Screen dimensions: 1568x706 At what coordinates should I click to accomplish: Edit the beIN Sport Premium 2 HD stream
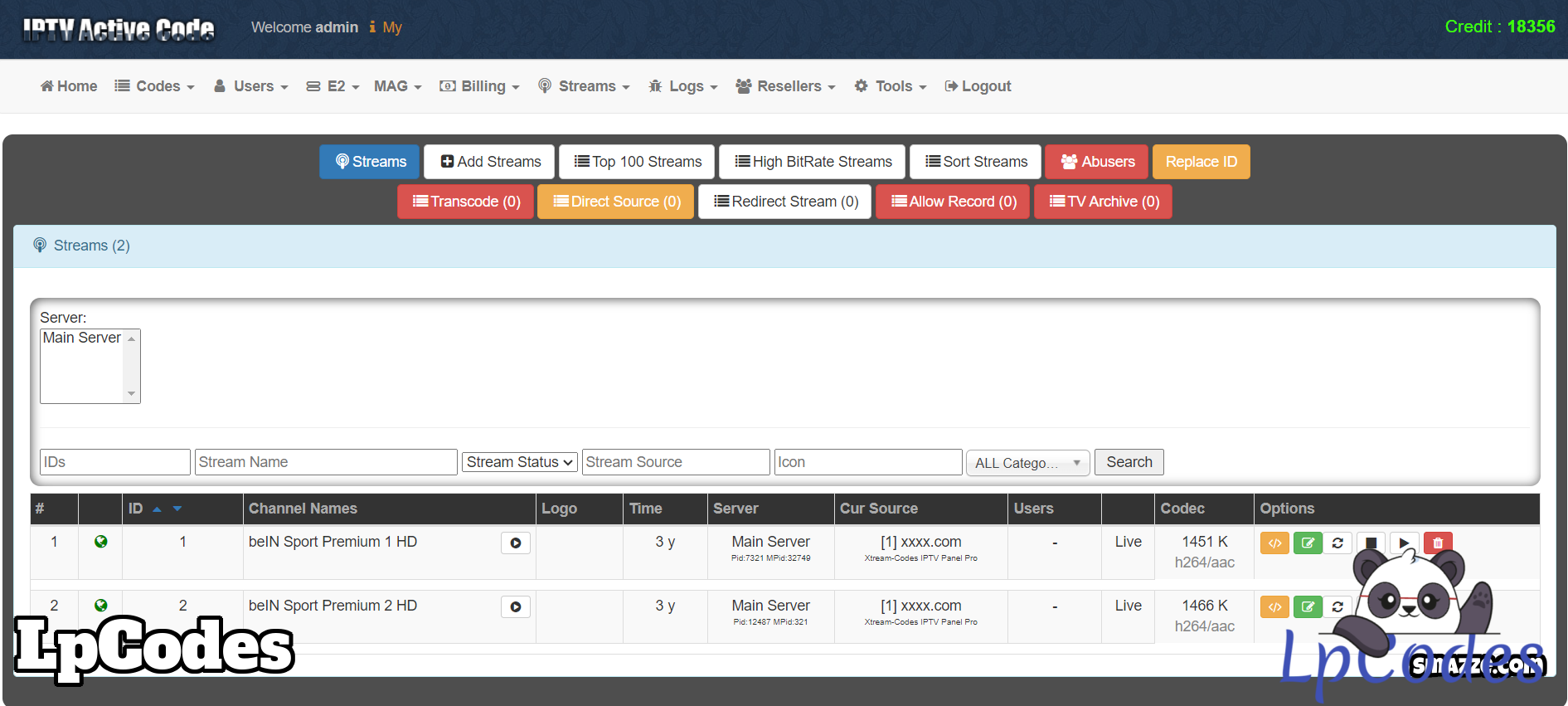[1308, 607]
